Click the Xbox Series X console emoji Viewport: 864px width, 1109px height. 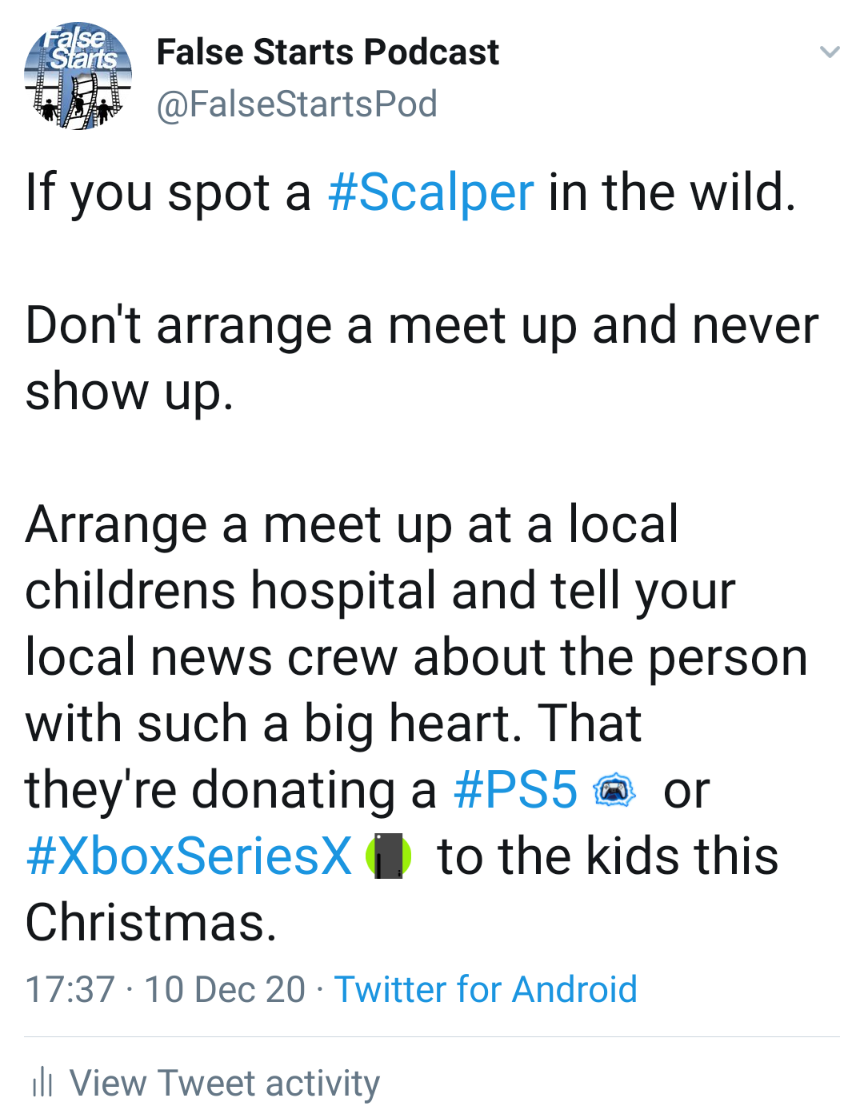386,858
